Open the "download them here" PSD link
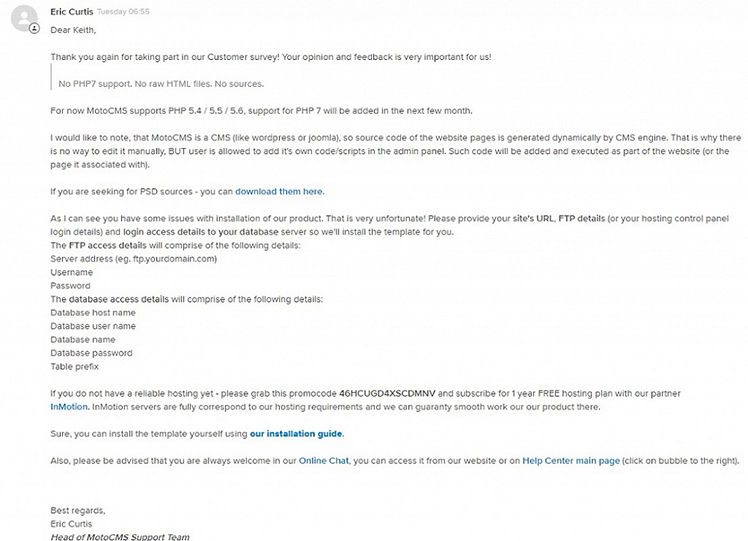The width and height of the screenshot is (748, 541). click(279, 191)
